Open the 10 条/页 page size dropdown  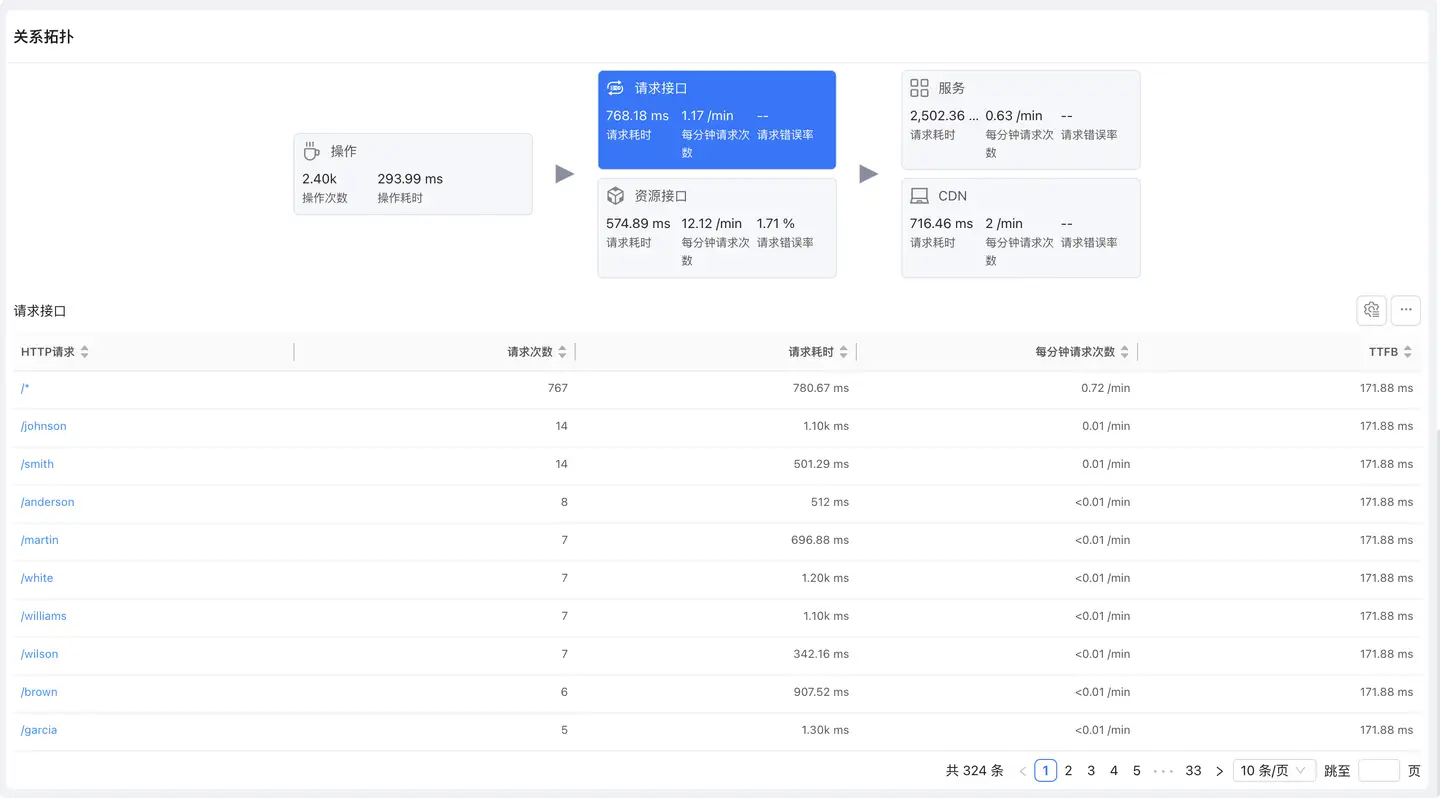pos(1273,770)
